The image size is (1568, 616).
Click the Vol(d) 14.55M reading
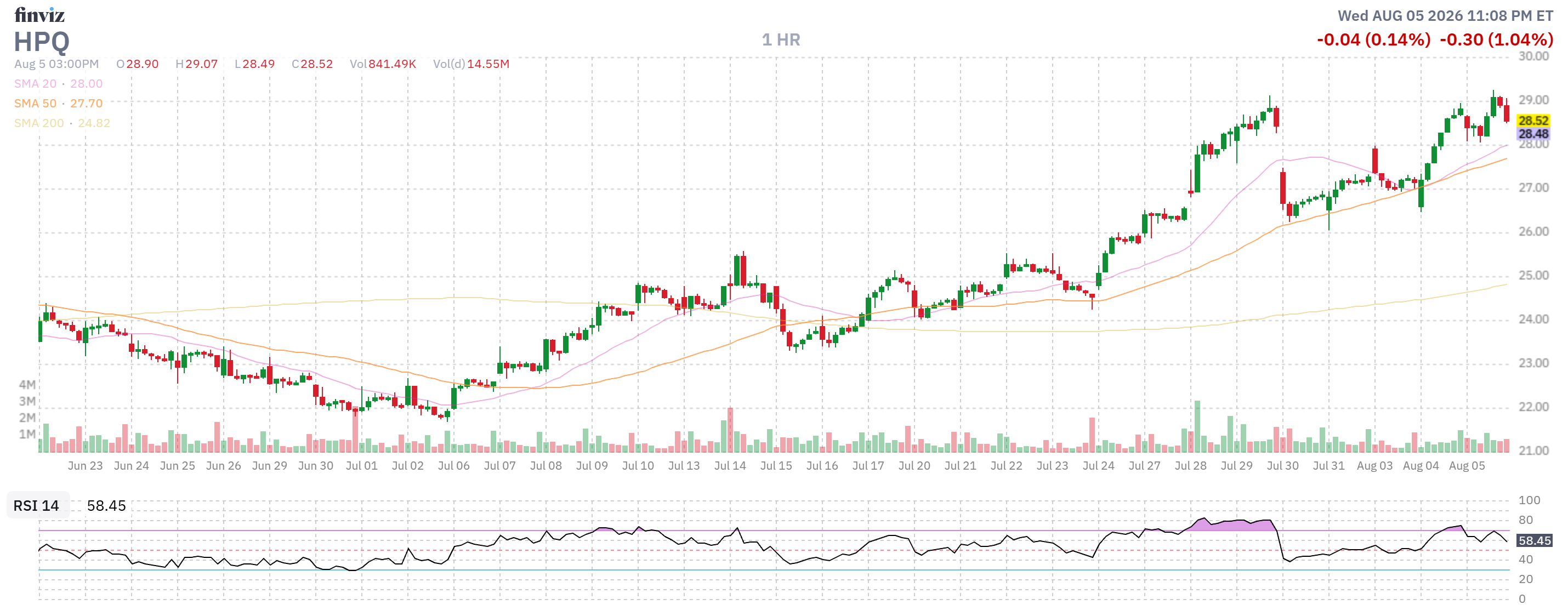tap(471, 64)
